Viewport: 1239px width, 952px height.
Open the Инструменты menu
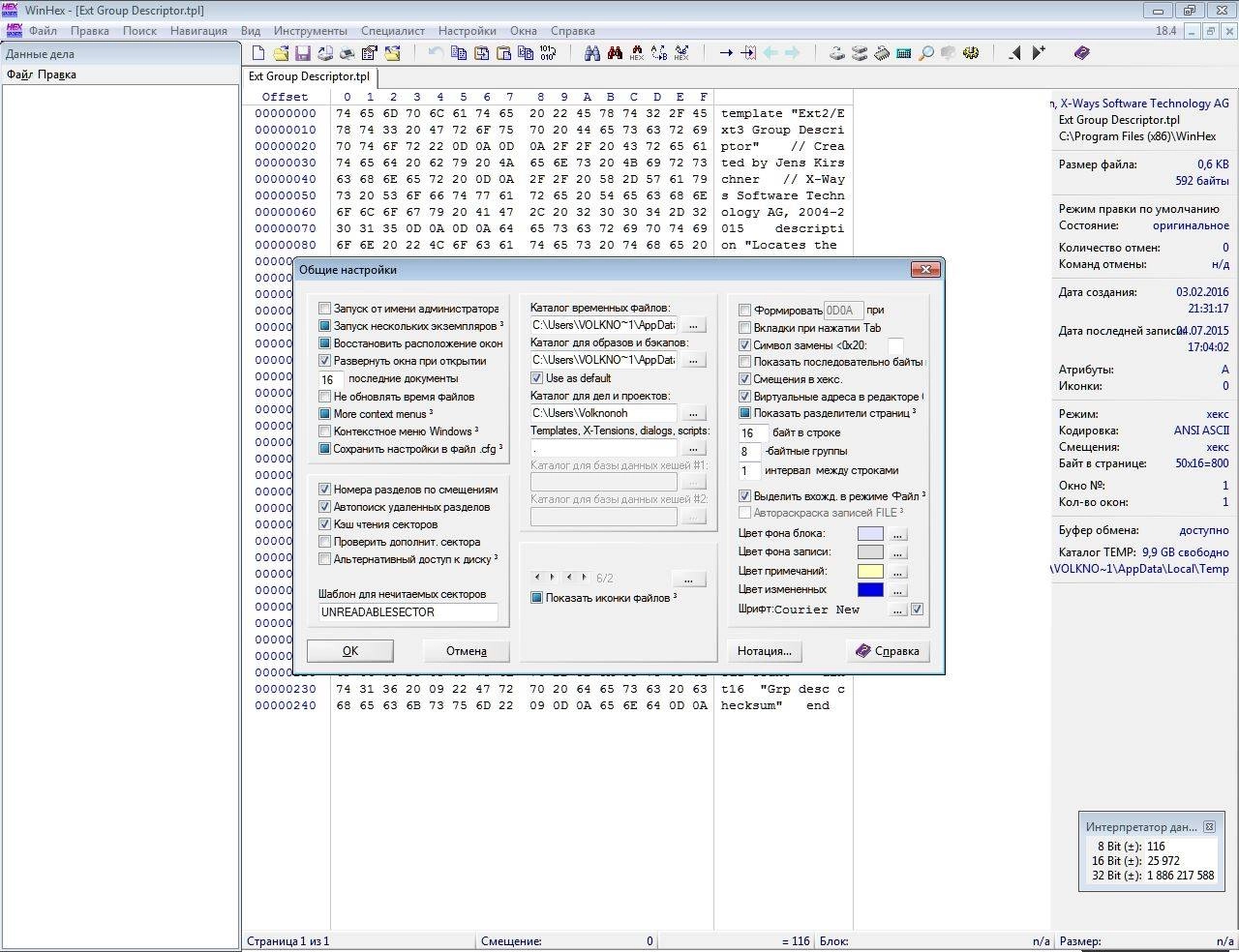coord(310,30)
